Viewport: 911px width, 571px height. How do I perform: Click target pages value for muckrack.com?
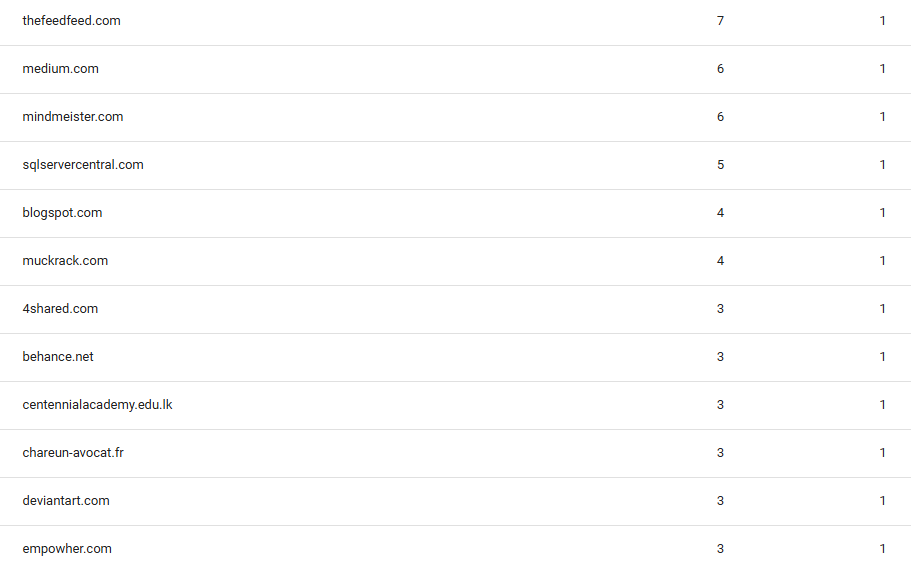(x=882, y=261)
